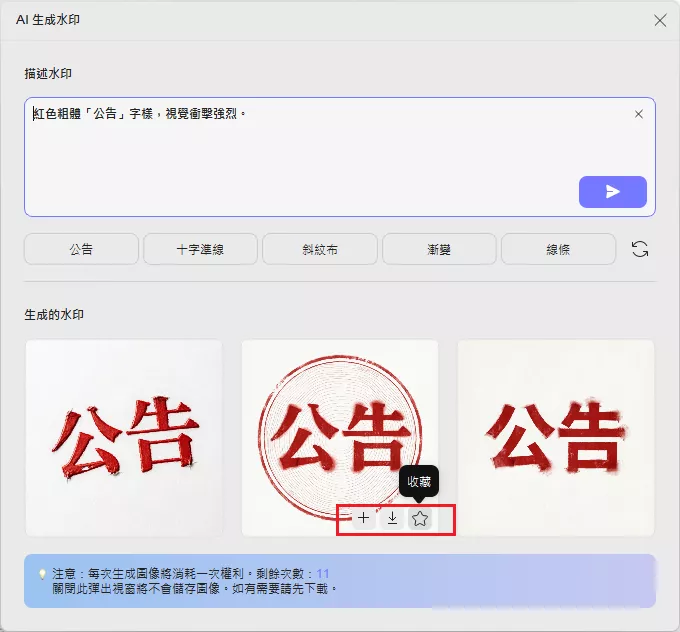
Task: Clear the description text box
Action: [638, 114]
